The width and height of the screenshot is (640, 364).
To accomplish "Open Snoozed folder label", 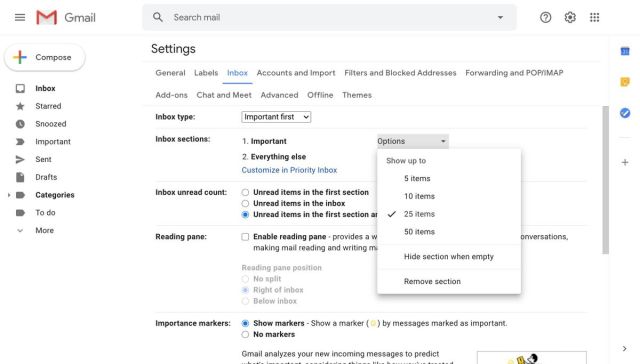I will (x=51, y=124).
